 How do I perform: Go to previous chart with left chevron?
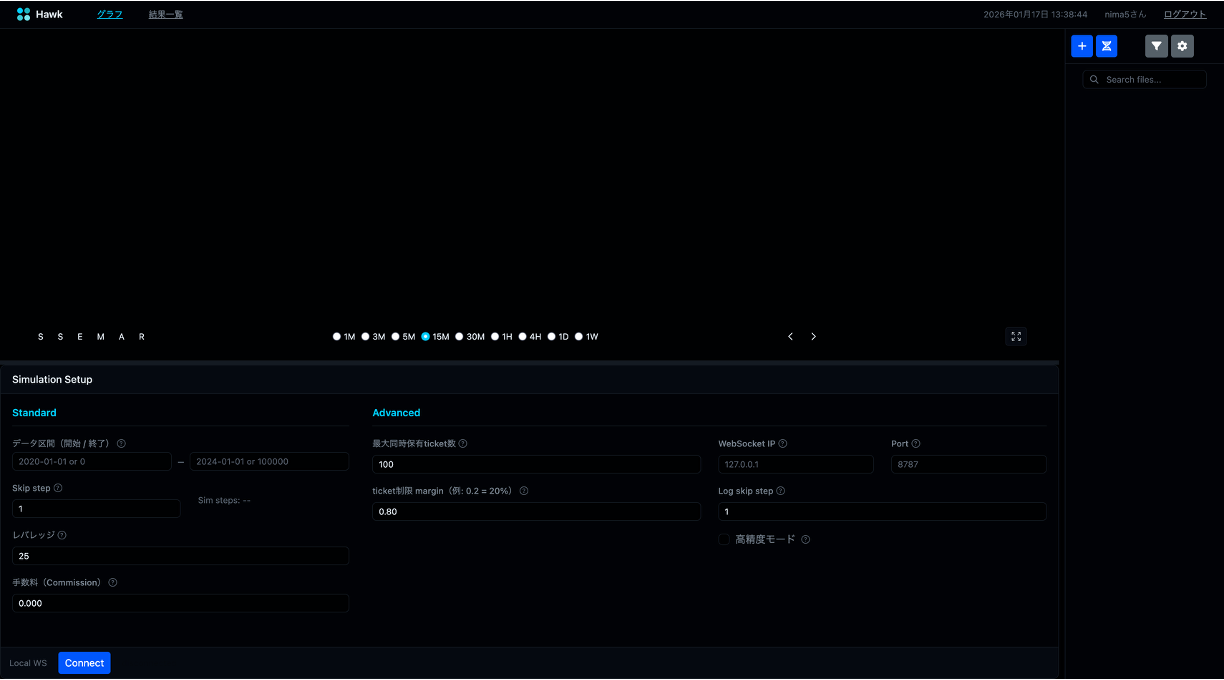point(790,337)
